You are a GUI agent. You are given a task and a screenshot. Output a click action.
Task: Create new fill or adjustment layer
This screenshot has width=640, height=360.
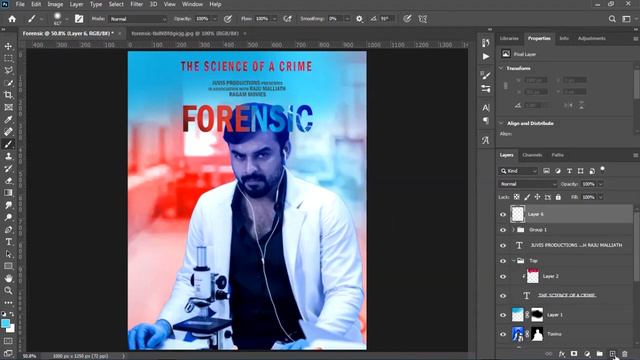point(587,354)
